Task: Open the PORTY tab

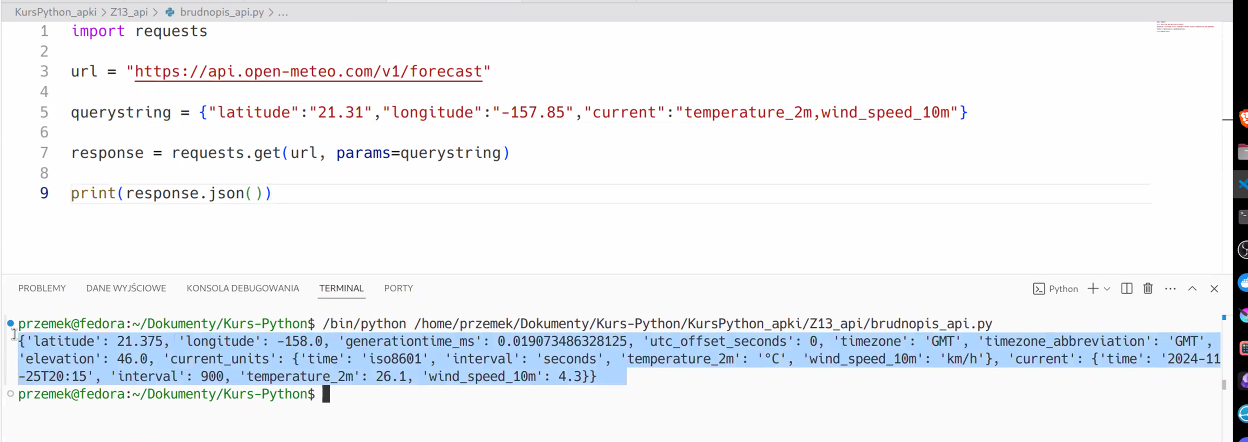Action: [399, 288]
